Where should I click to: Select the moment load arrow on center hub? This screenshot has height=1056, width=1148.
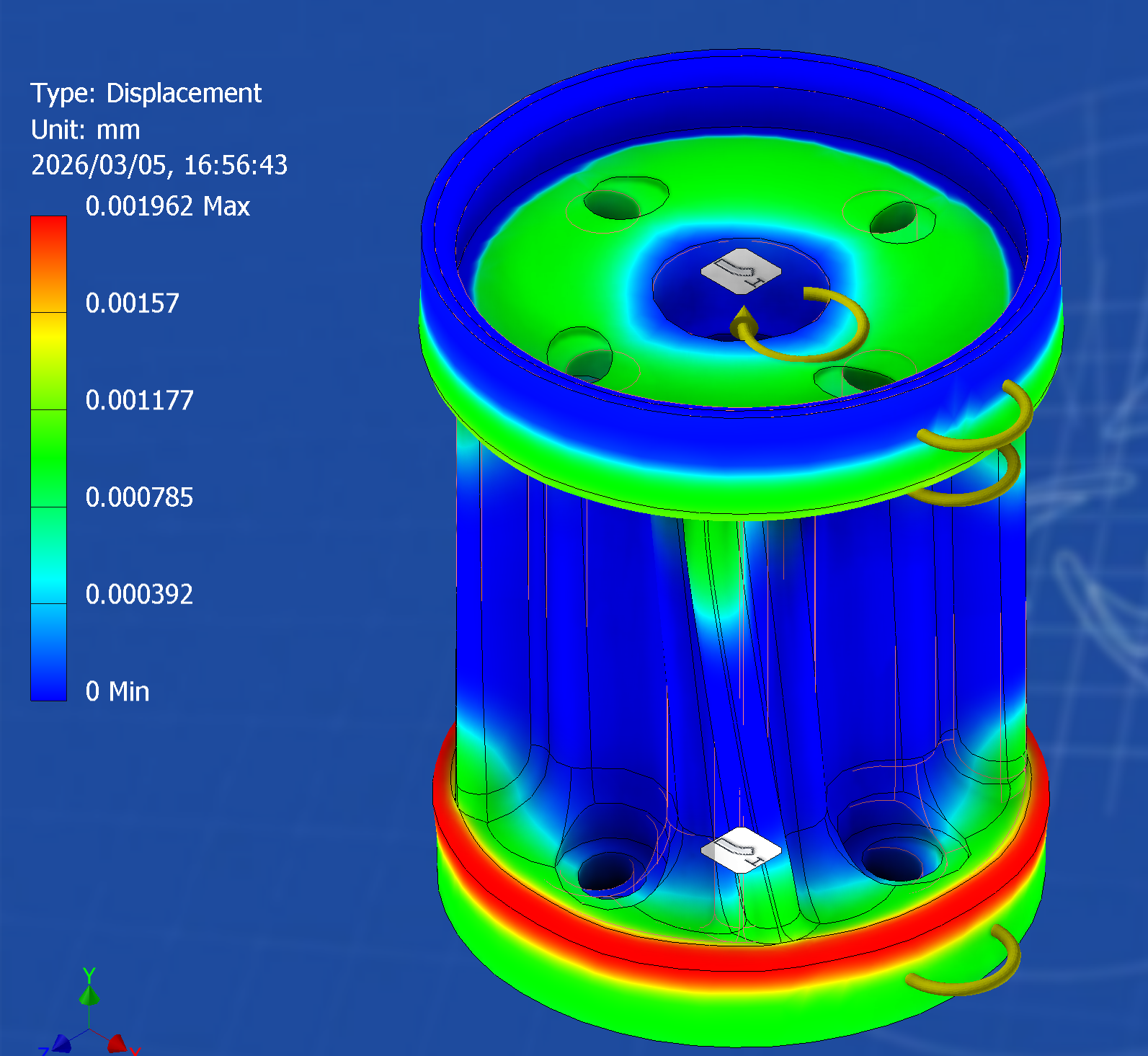tap(800, 325)
